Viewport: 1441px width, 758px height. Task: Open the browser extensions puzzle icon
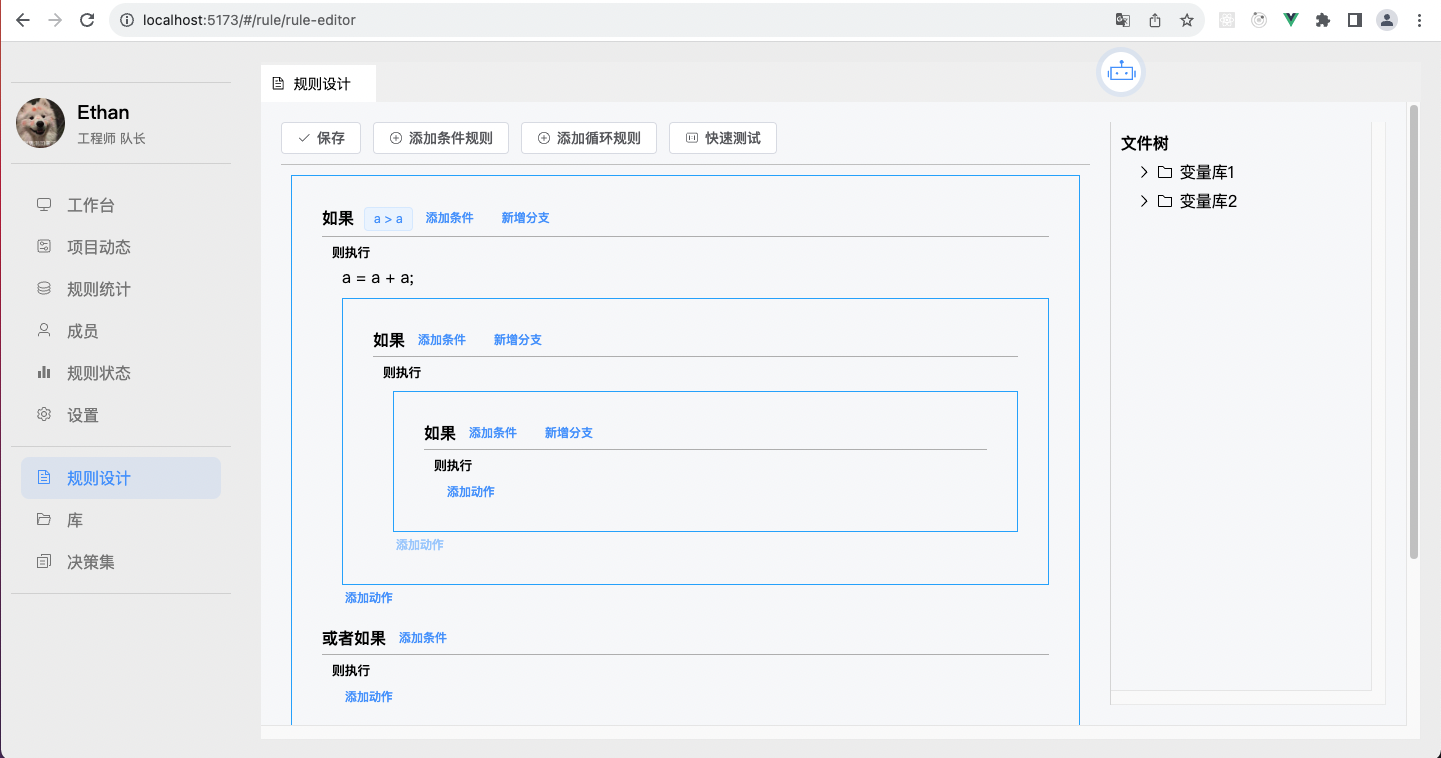coord(1323,20)
